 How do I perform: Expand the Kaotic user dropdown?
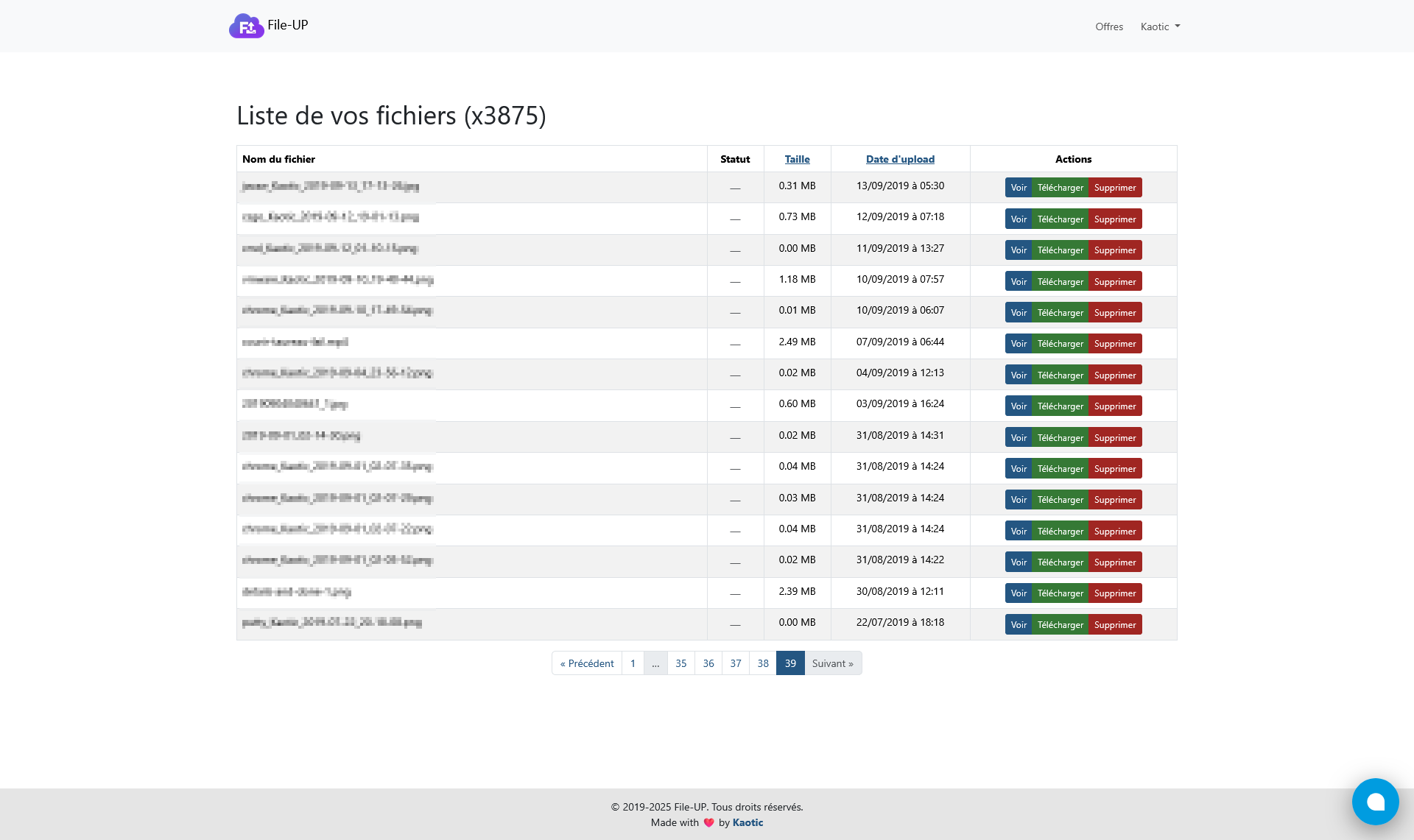[1160, 27]
